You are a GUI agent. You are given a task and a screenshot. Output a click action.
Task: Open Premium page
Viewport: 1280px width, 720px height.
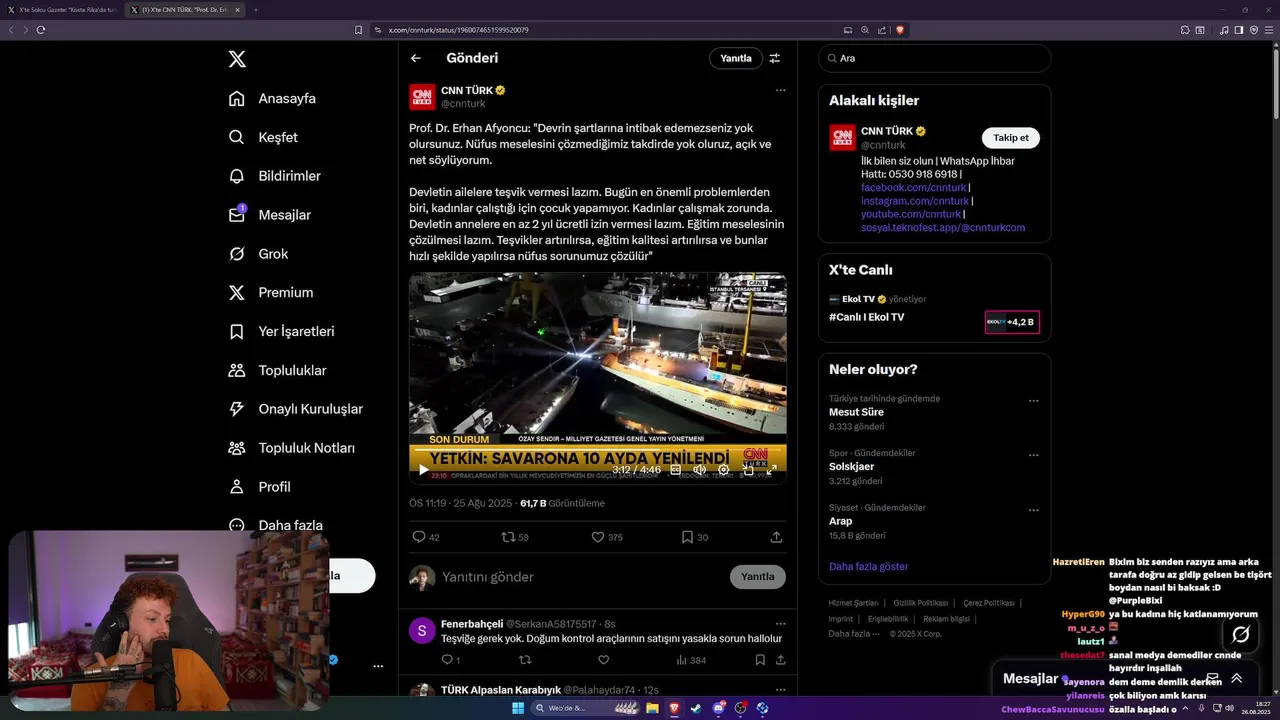(271, 293)
